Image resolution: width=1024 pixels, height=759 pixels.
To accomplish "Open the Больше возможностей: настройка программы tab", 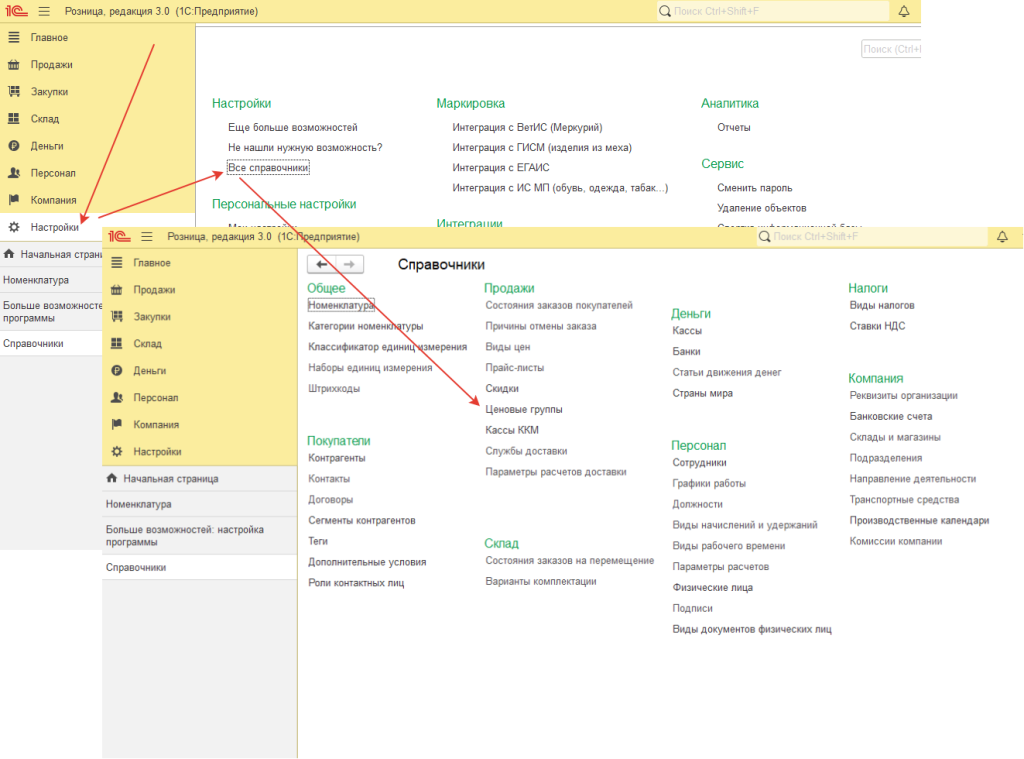I will (x=200, y=536).
